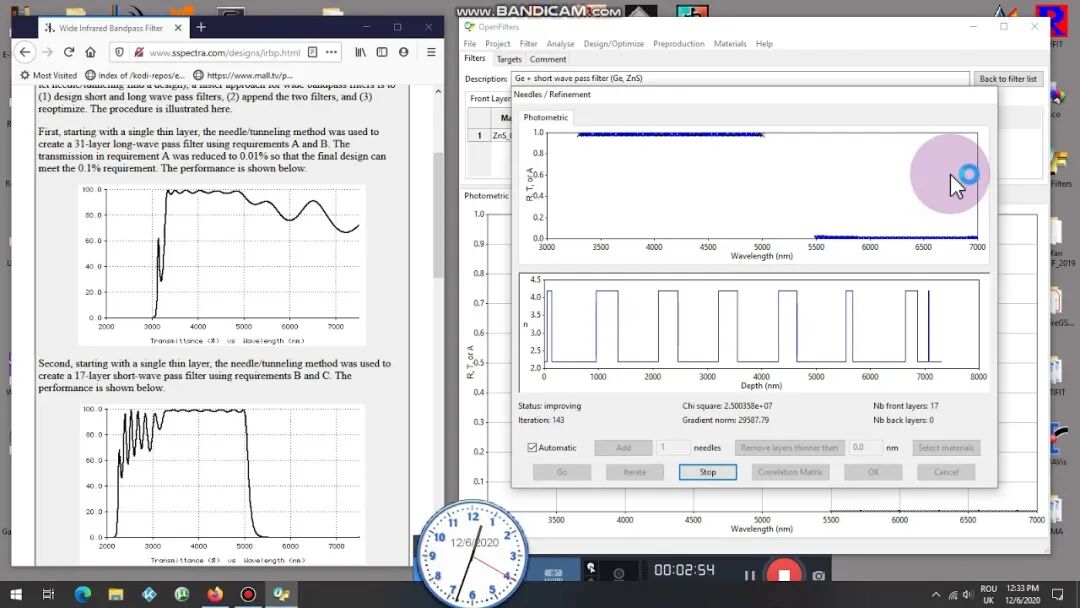The width and height of the screenshot is (1080, 608).
Task: Open Most Visited bookmarks folder
Action: click(48, 75)
